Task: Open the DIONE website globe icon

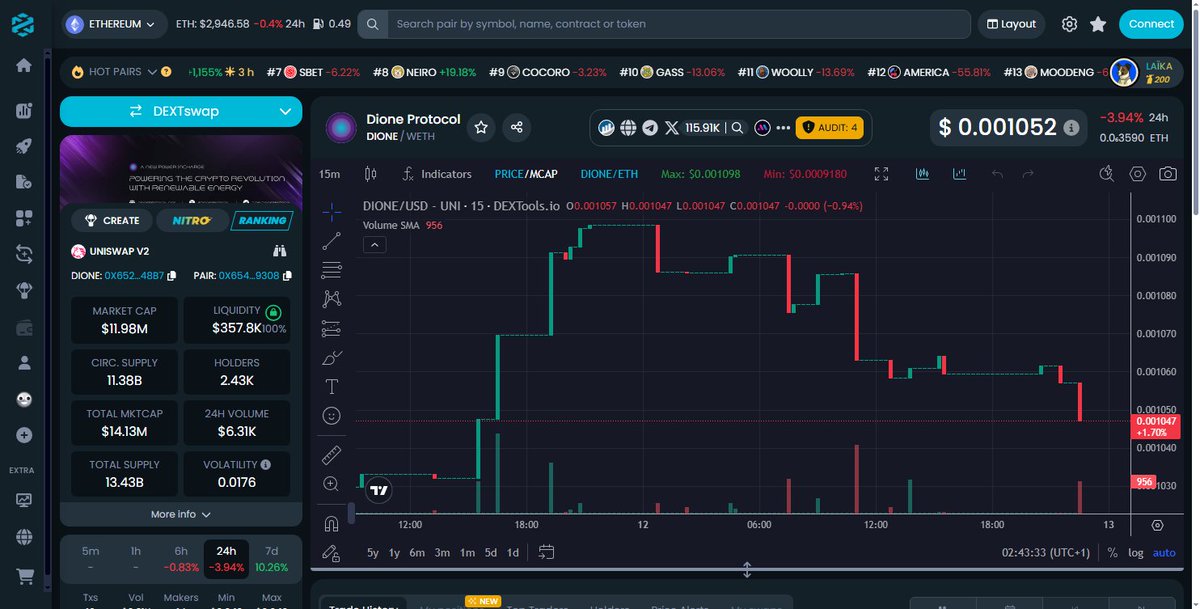Action: (x=628, y=127)
